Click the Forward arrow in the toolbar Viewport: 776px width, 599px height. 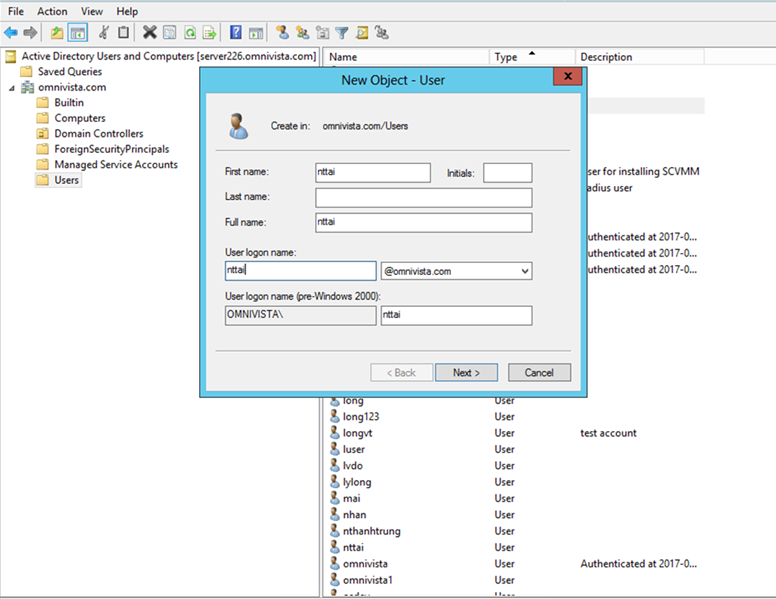[30, 33]
